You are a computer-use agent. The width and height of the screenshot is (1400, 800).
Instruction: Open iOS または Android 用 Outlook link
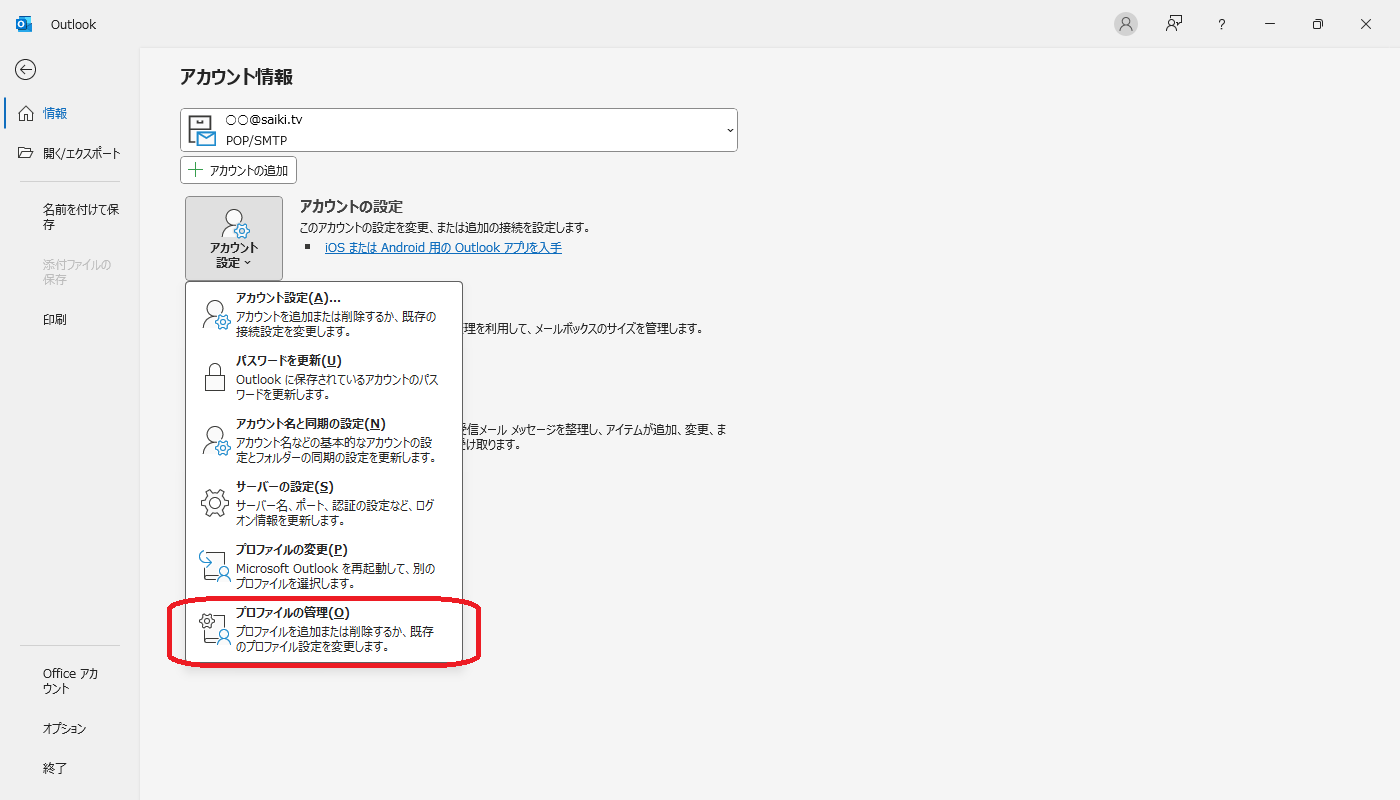[x=443, y=247]
